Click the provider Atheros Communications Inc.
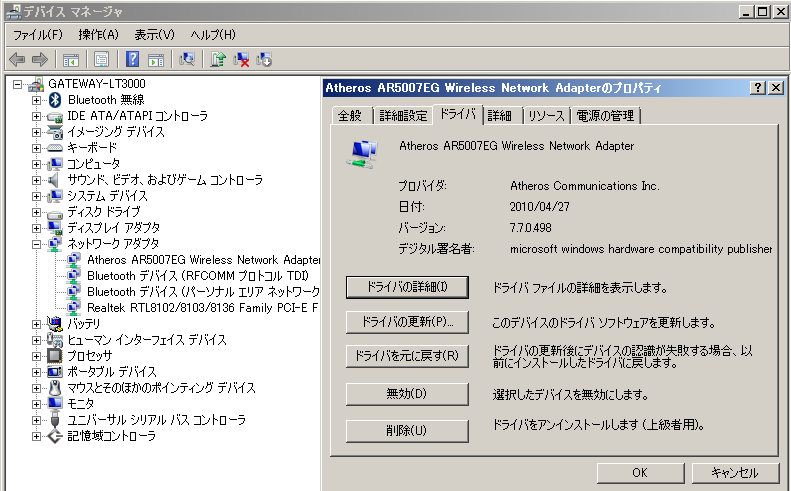 [x=585, y=186]
